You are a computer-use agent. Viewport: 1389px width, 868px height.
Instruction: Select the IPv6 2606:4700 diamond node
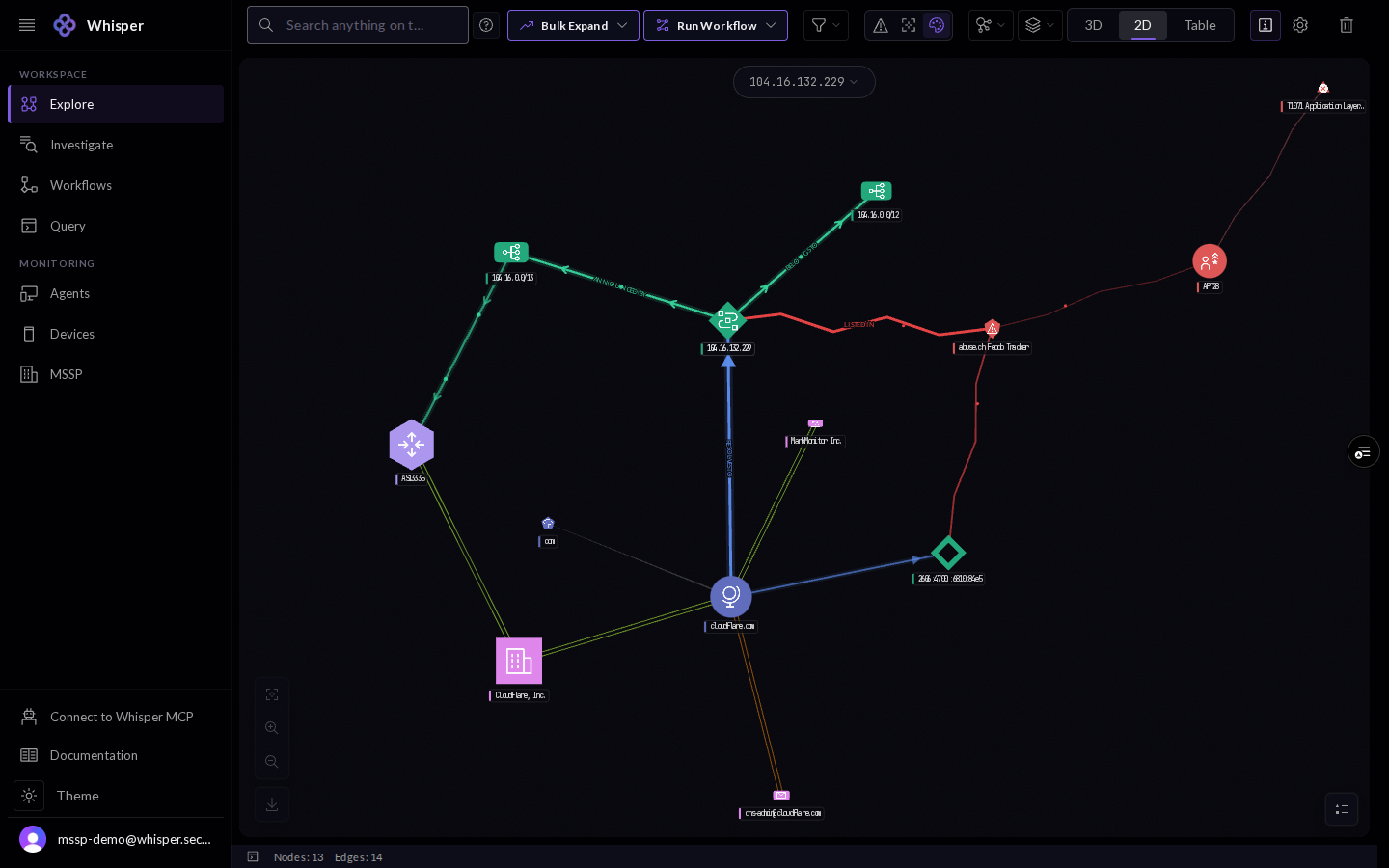coord(948,553)
